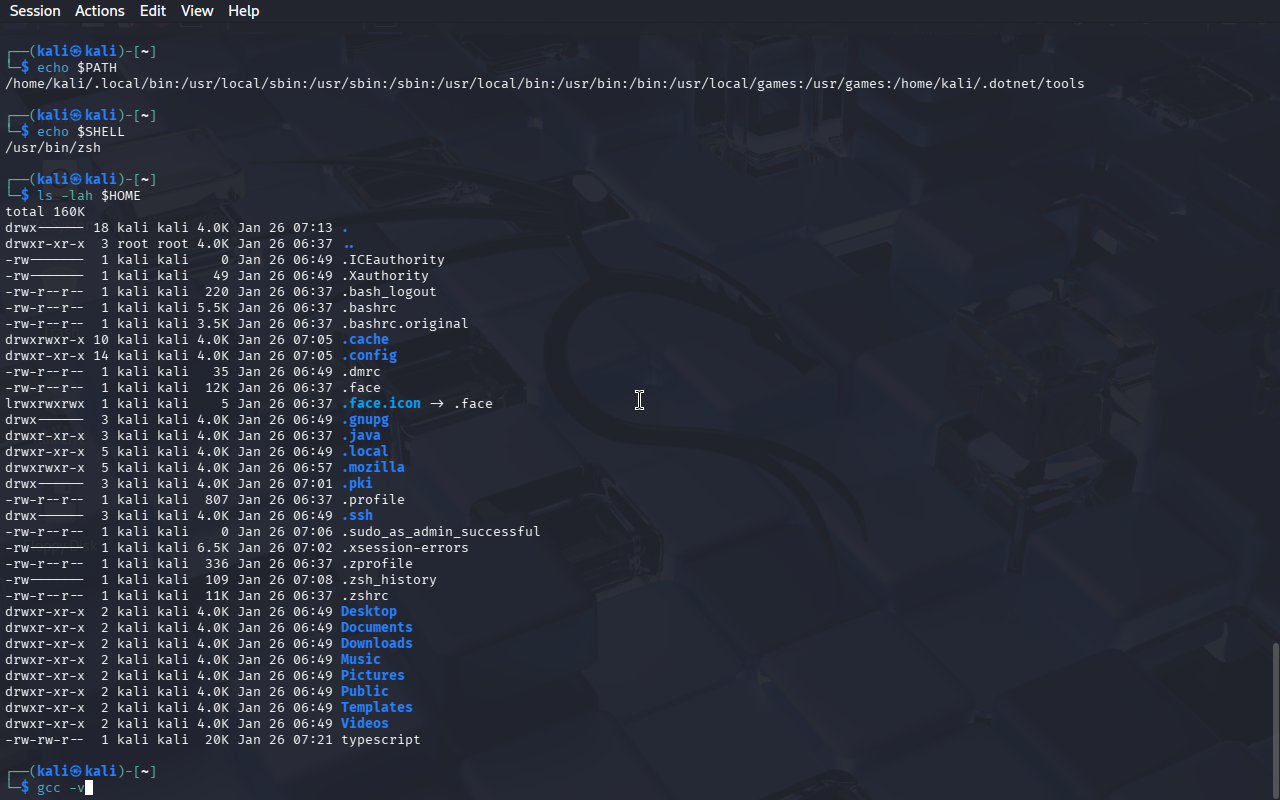
Task: Click the /usr/bin/zsh output line
Action: pyautogui.click(x=53, y=148)
